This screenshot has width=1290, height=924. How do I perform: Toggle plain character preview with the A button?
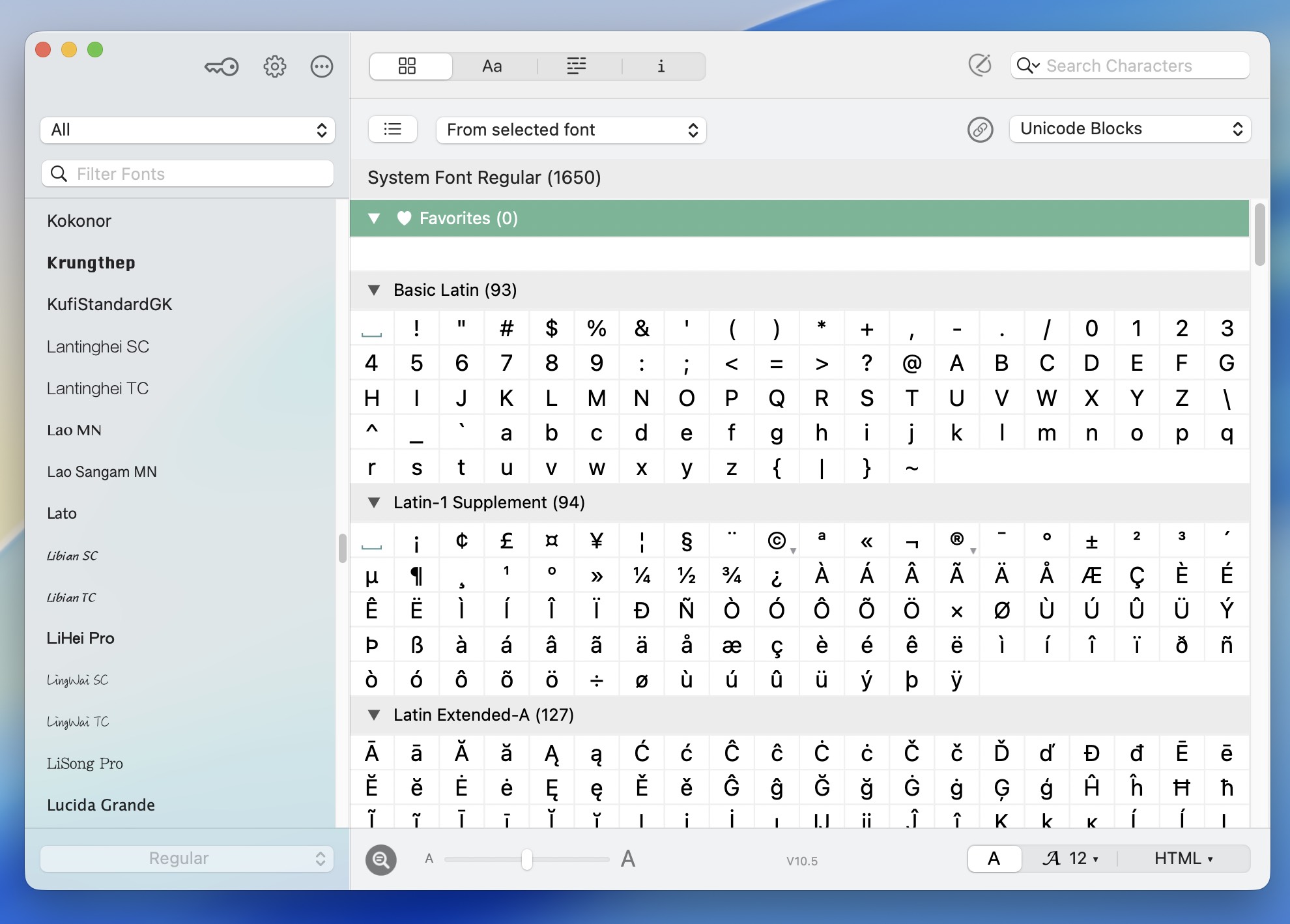pos(994,859)
